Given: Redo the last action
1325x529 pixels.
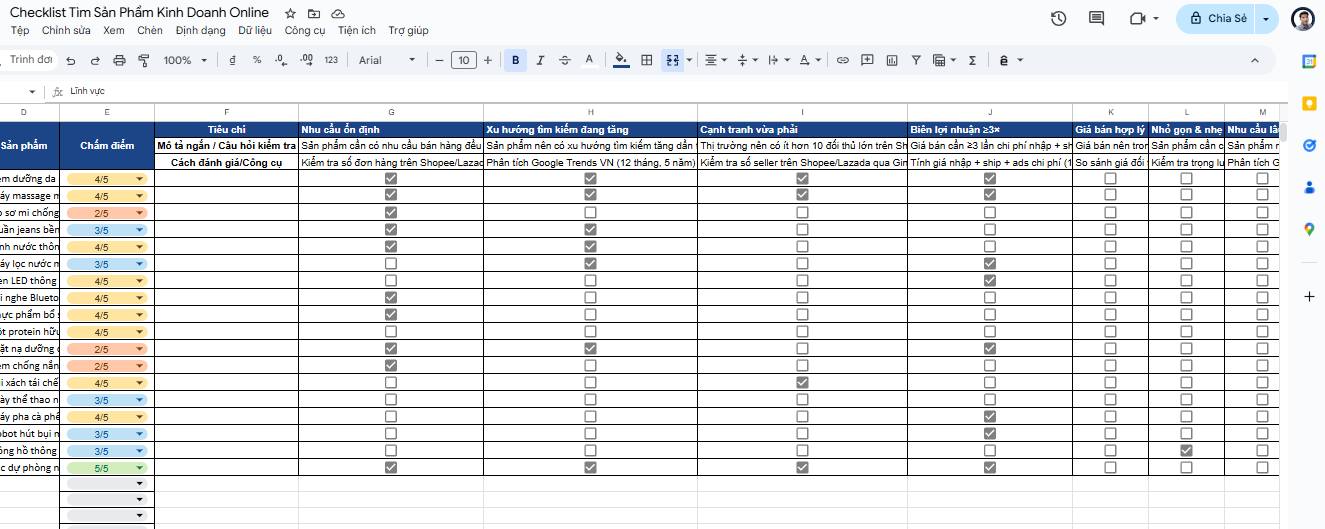Looking at the screenshot, I should tap(95, 60).
